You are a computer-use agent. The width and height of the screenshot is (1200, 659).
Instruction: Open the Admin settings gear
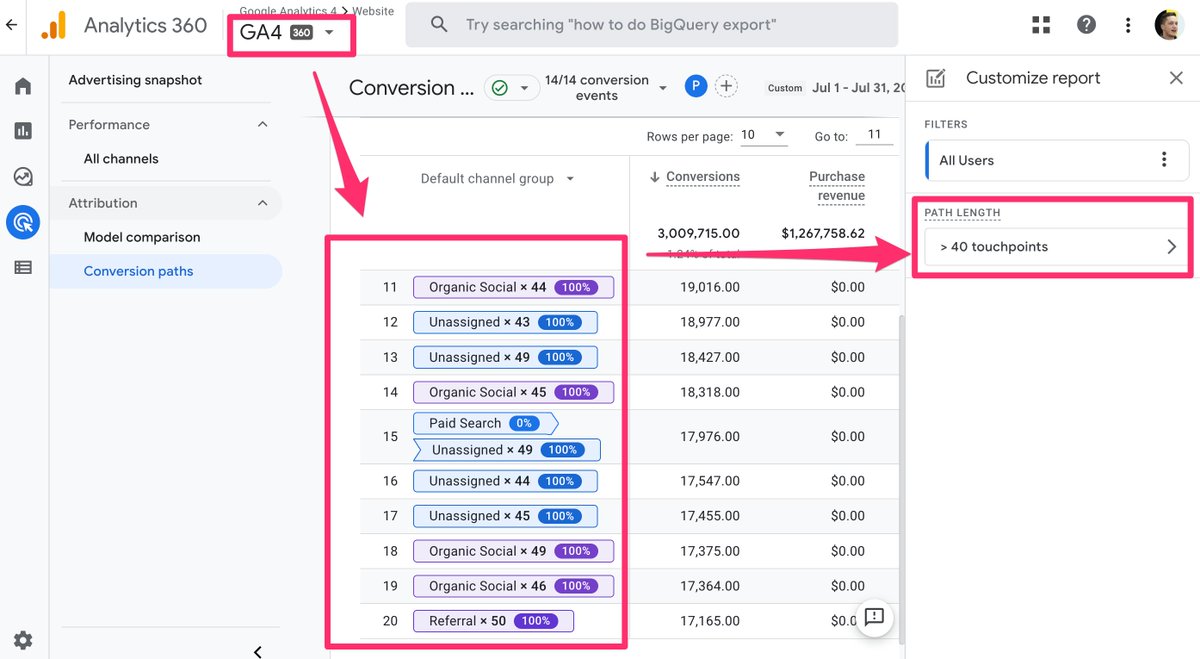[22, 639]
